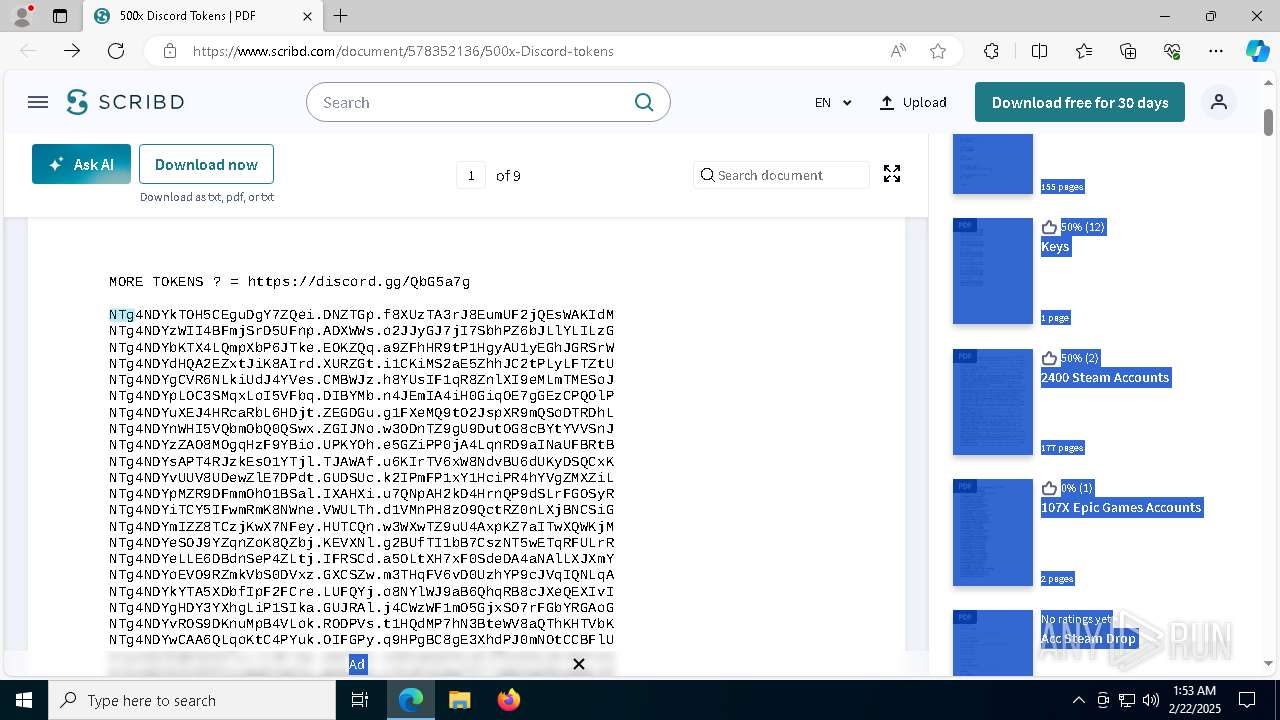Click the network status tray icon
The image size is (1280, 720).
coord(1127,700)
